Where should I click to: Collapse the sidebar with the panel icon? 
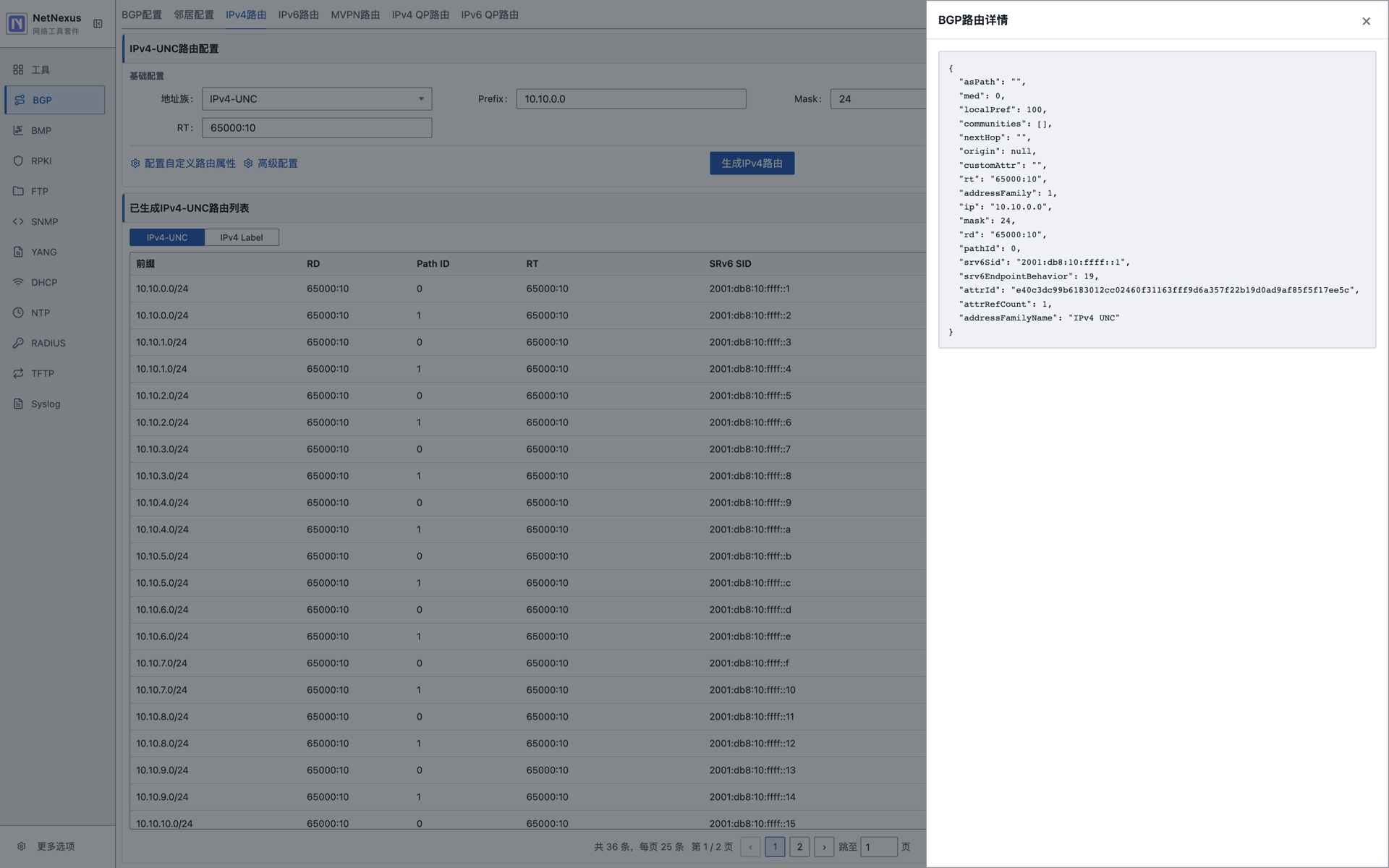[x=98, y=24]
